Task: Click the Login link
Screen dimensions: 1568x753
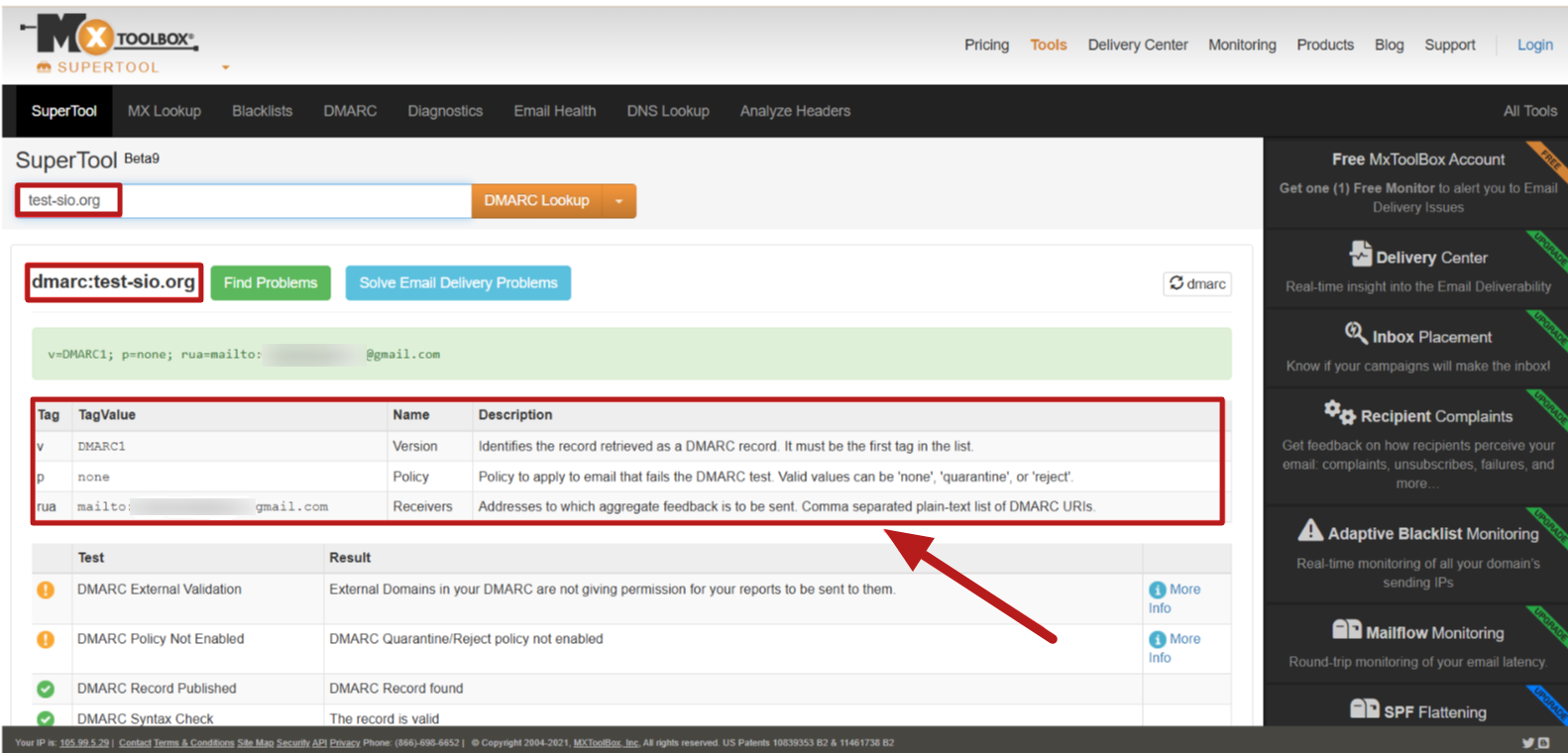Action: click(1534, 45)
